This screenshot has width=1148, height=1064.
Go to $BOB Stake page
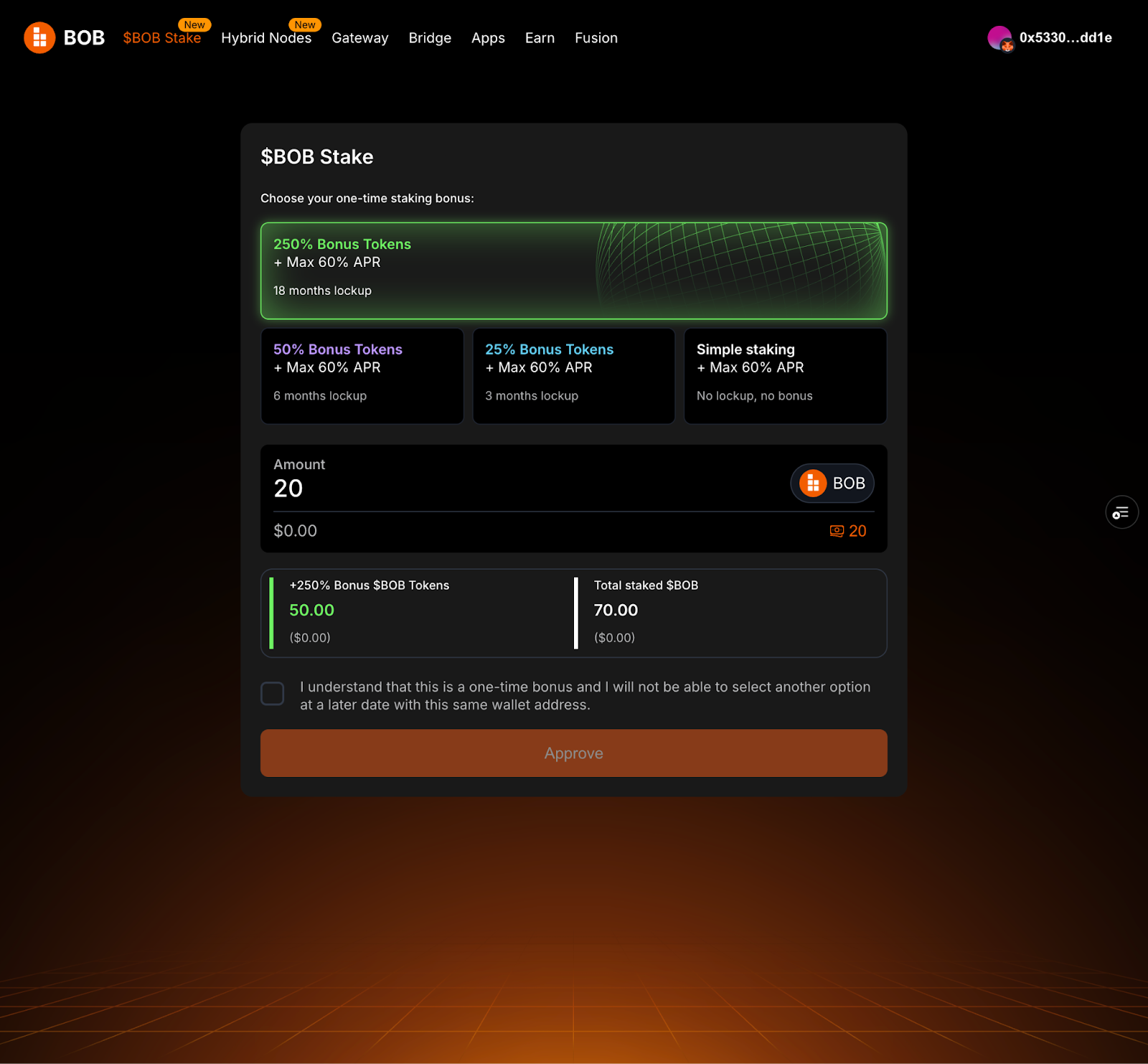[x=162, y=38]
